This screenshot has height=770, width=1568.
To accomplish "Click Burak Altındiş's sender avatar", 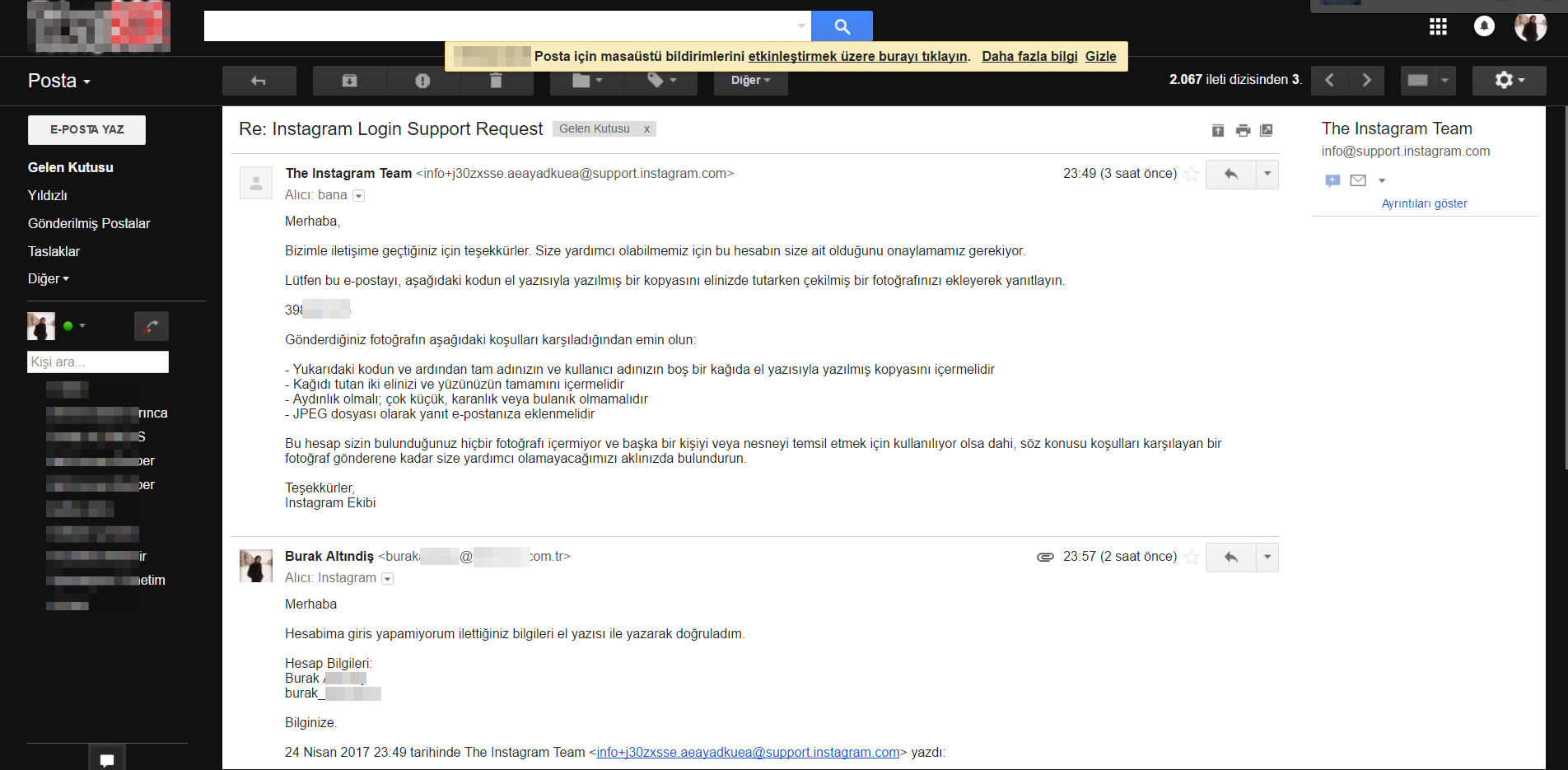I will click(x=256, y=566).
